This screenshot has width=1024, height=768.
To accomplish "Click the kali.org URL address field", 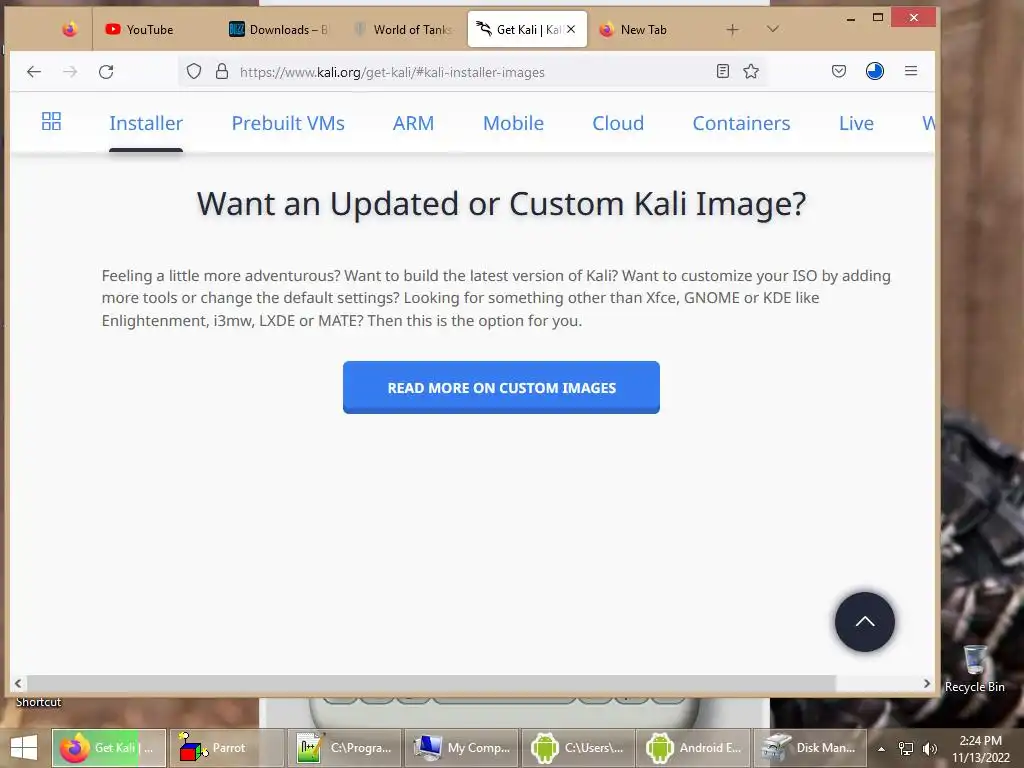I will tap(470, 72).
